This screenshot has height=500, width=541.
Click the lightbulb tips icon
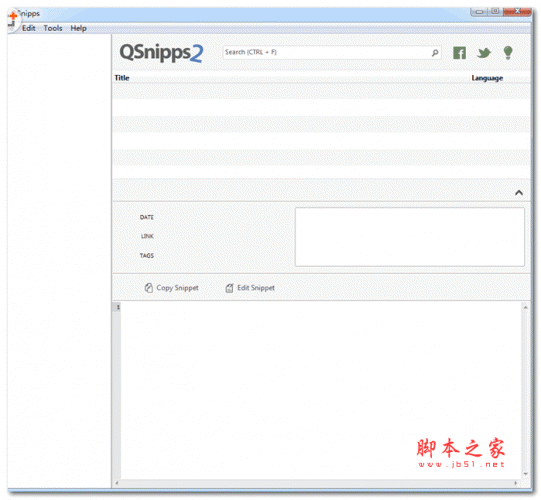pos(508,53)
